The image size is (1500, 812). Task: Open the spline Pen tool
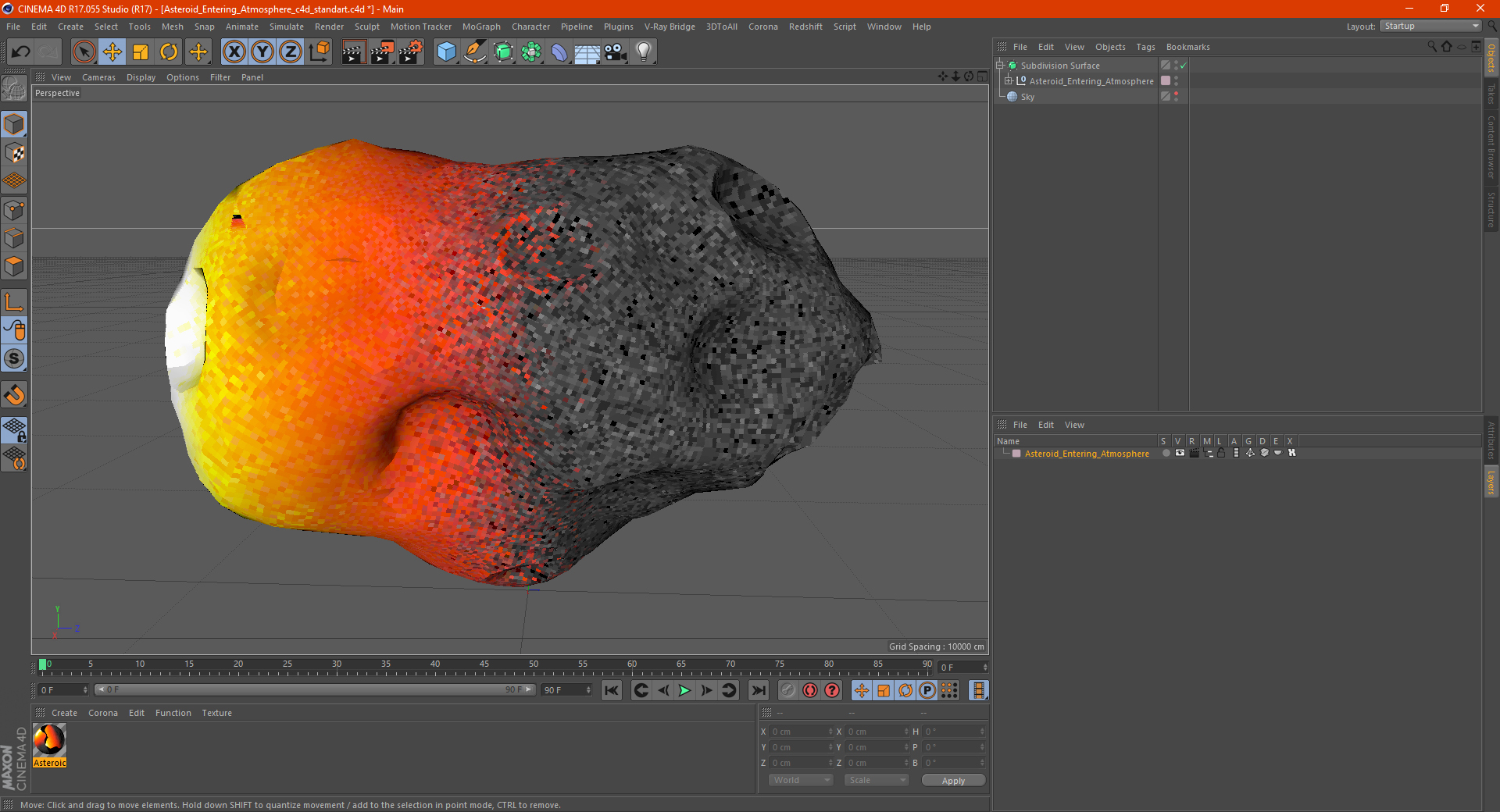coord(475,52)
